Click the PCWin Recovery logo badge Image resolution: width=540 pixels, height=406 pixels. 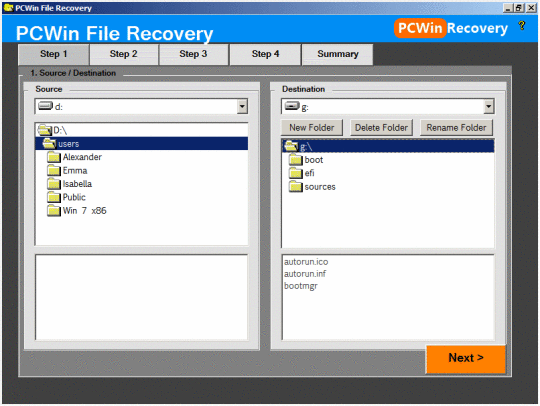pos(451,28)
